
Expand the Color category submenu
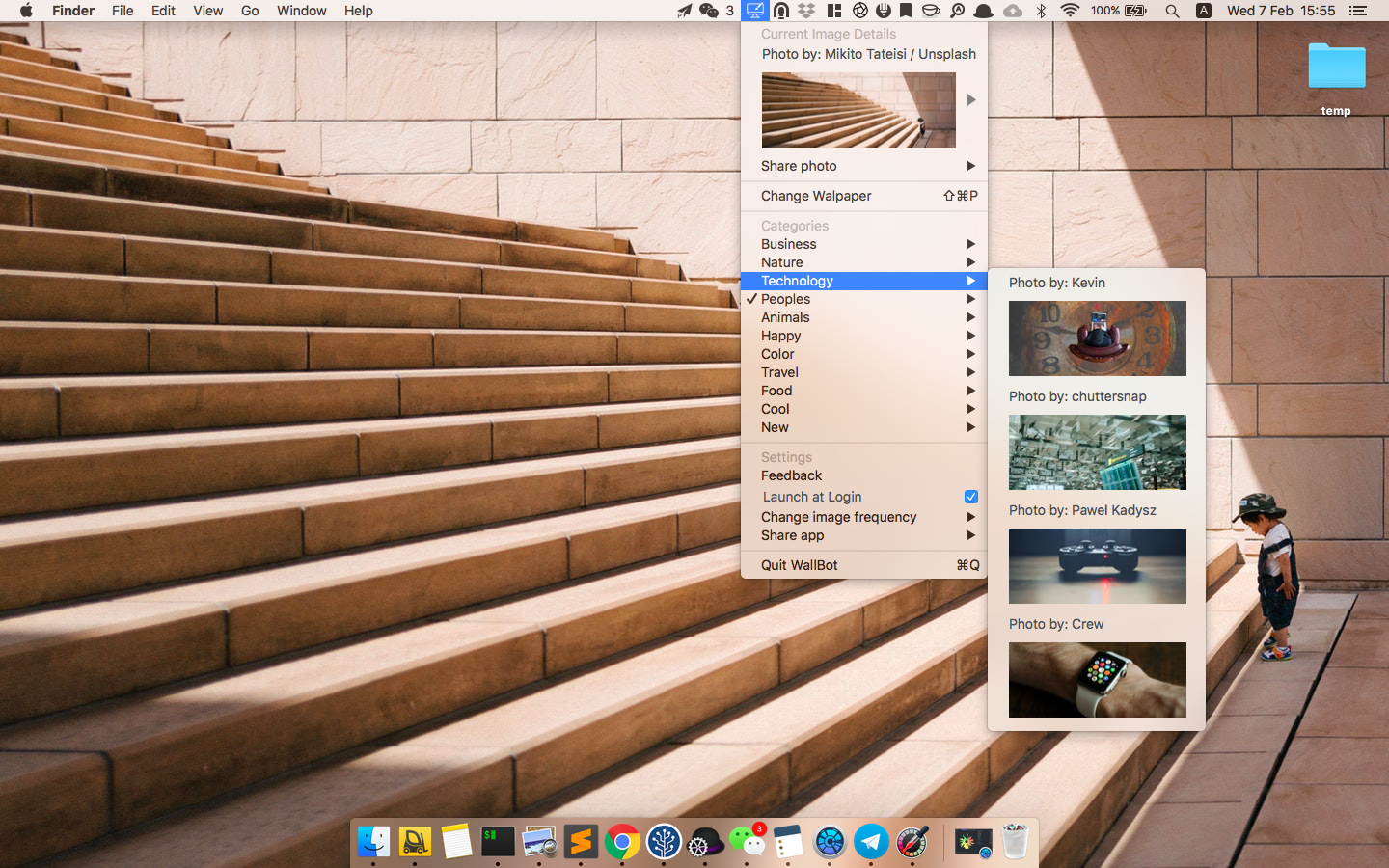coord(864,354)
